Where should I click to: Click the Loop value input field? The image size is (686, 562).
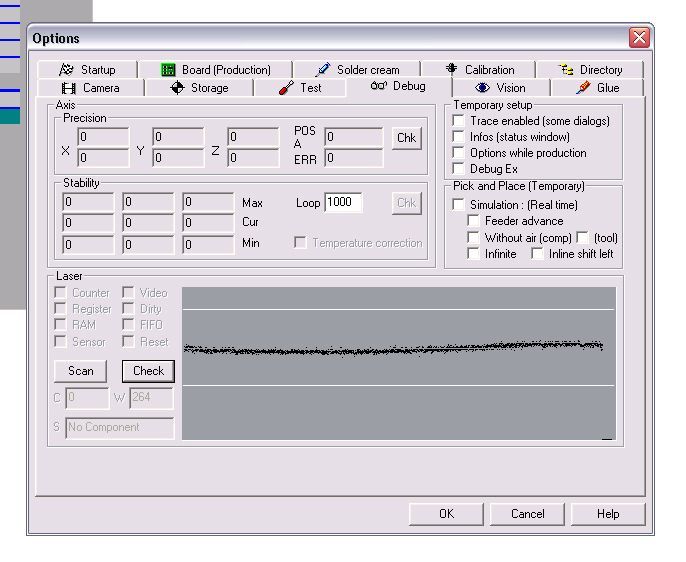[343, 202]
